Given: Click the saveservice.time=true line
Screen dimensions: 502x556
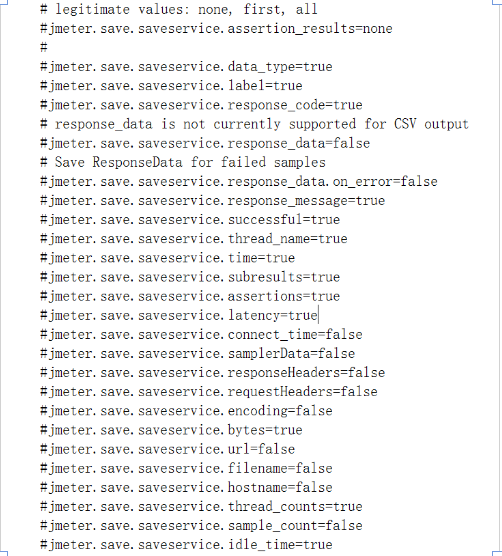Looking at the screenshot, I should click(167, 258).
